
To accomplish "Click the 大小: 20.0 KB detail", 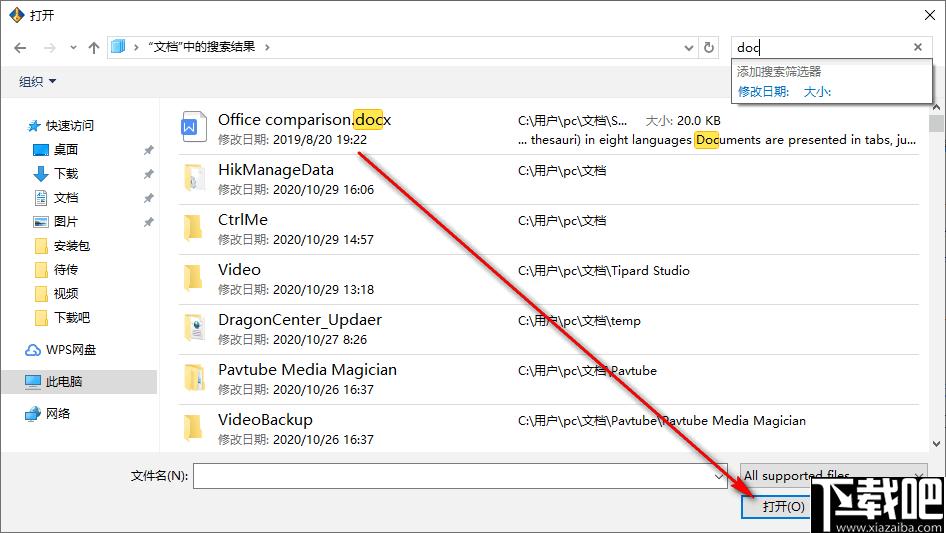I will click(x=683, y=121).
